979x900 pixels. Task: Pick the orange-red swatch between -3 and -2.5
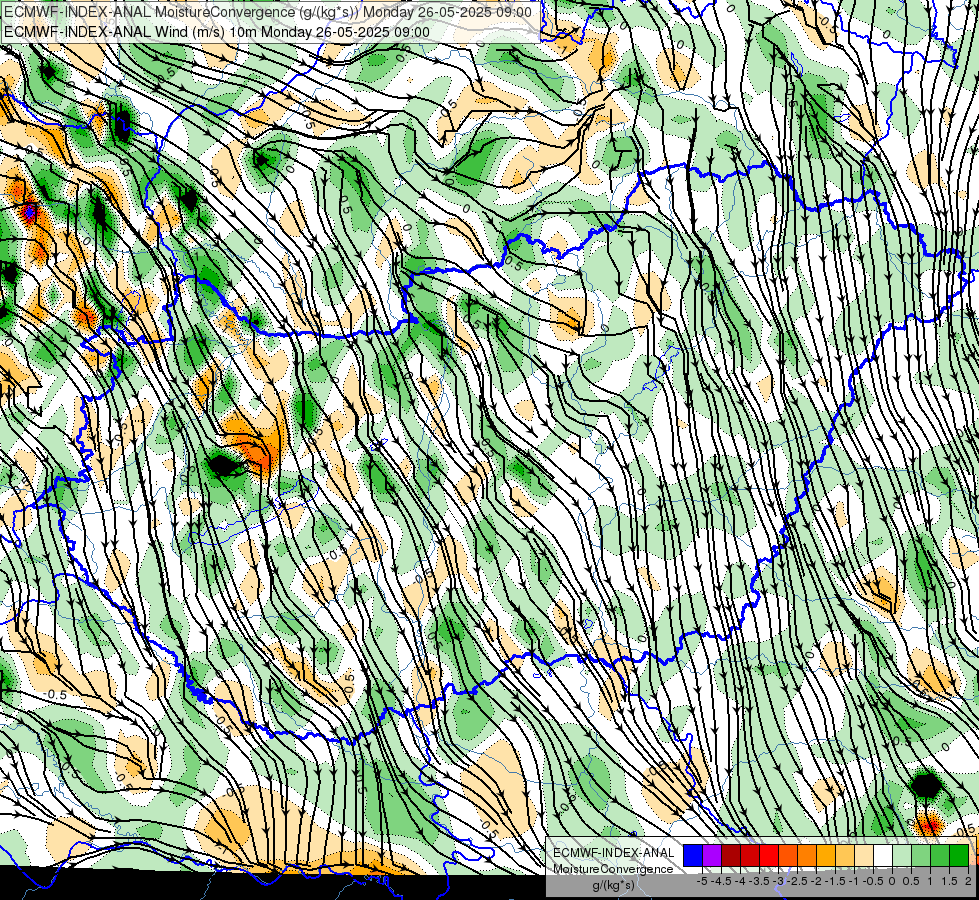click(x=788, y=855)
